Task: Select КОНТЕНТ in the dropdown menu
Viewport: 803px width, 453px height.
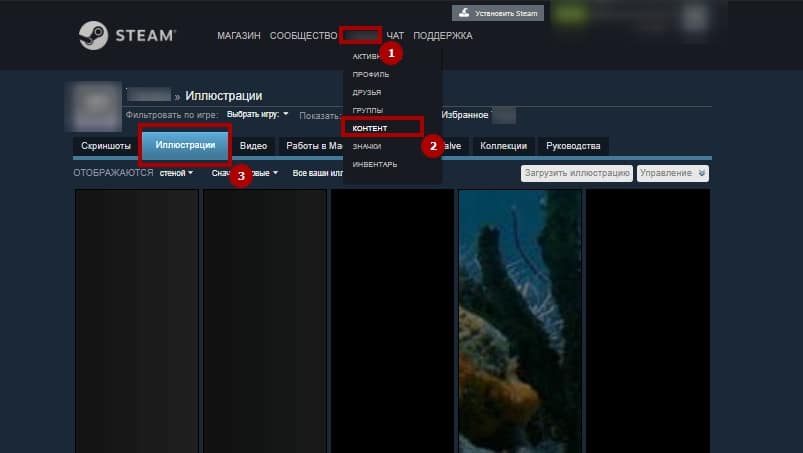Action: pyautogui.click(x=370, y=128)
